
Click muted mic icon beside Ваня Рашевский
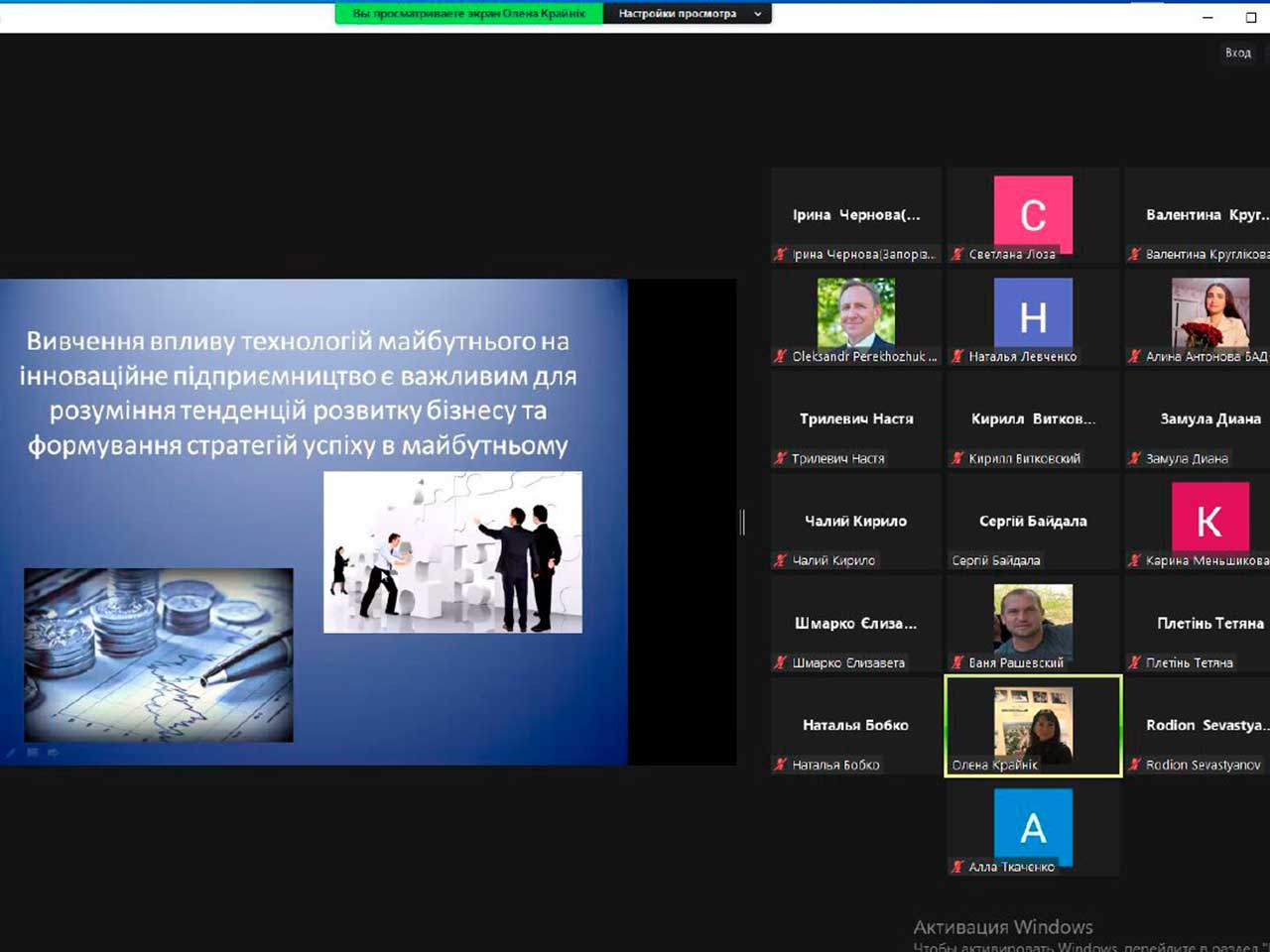(957, 663)
